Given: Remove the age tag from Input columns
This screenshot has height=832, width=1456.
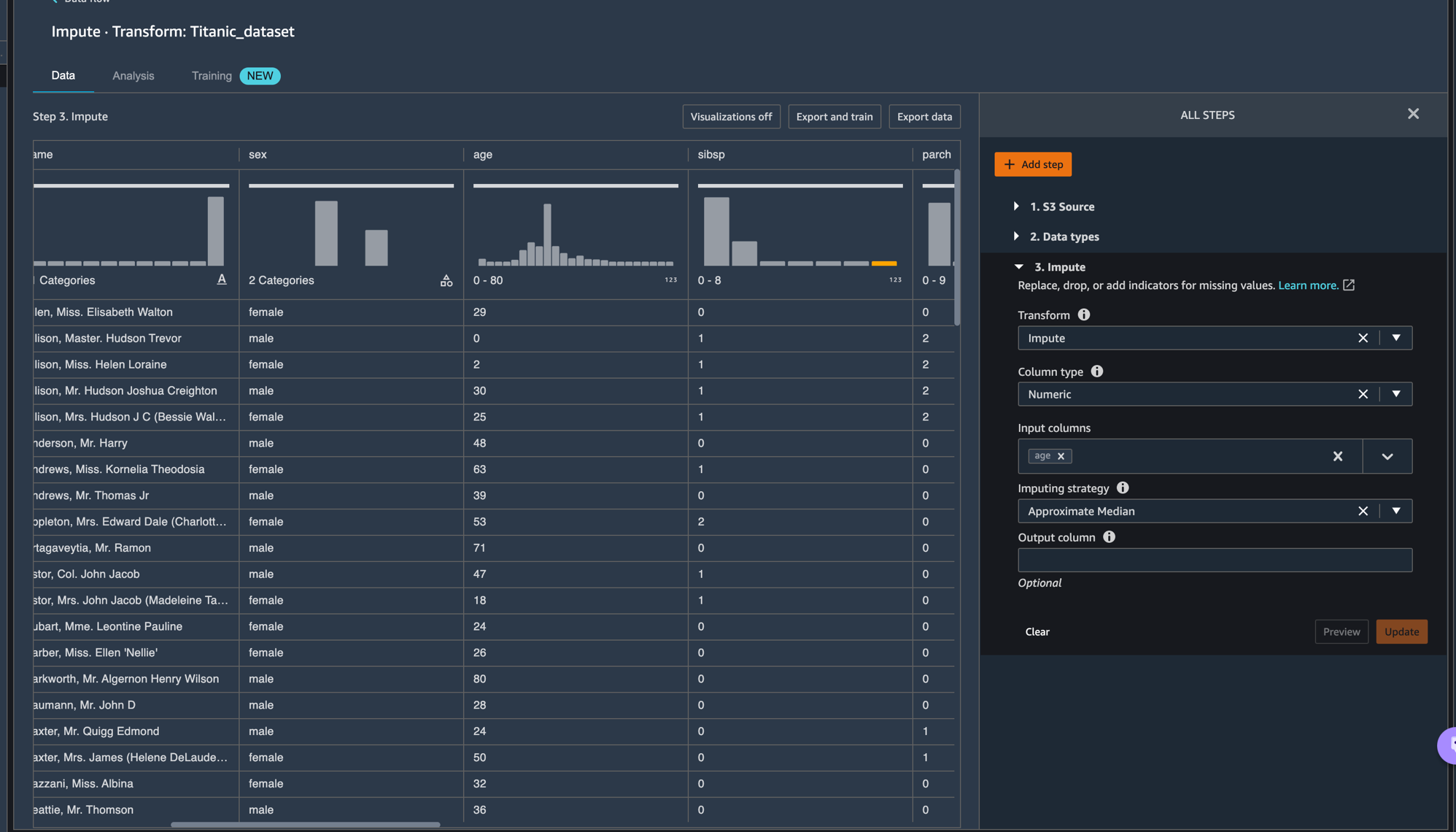Looking at the screenshot, I should (x=1061, y=456).
